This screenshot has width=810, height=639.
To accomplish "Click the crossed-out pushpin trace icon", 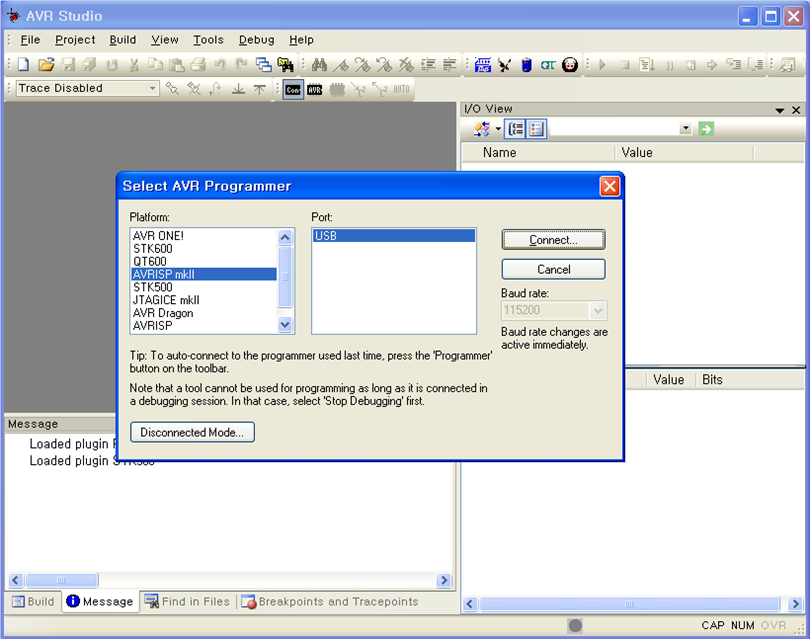I will 194,89.
